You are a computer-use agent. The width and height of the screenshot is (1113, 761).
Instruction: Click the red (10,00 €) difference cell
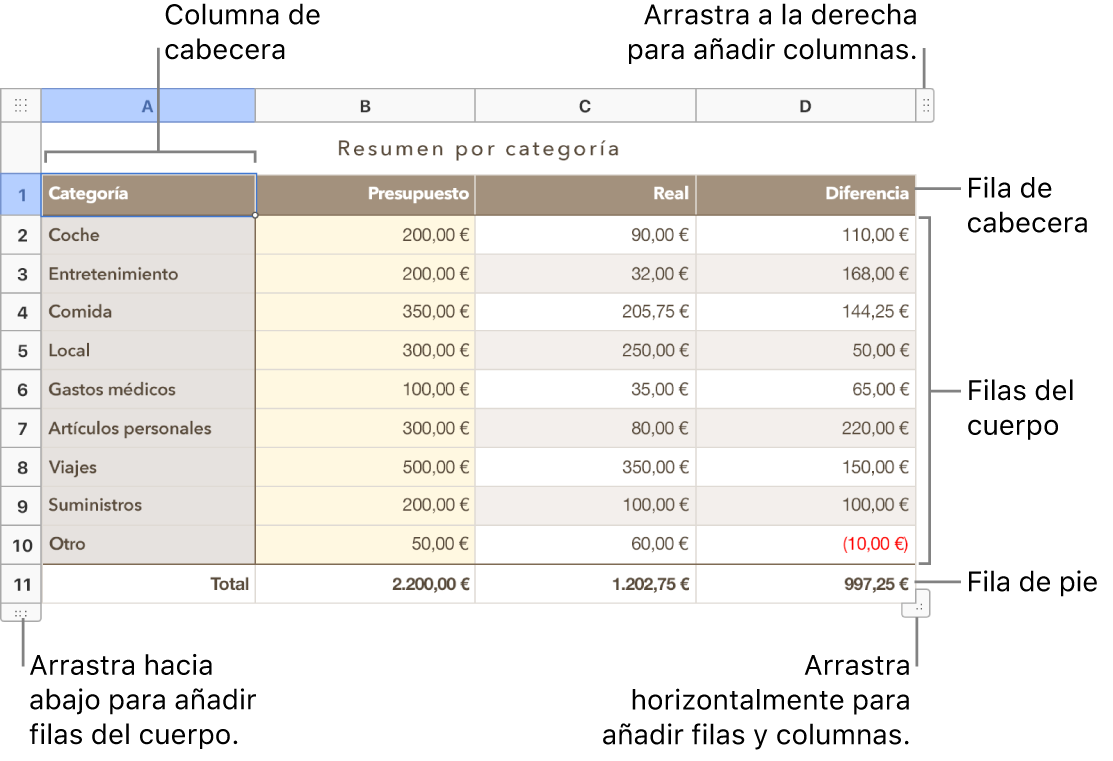(805, 545)
